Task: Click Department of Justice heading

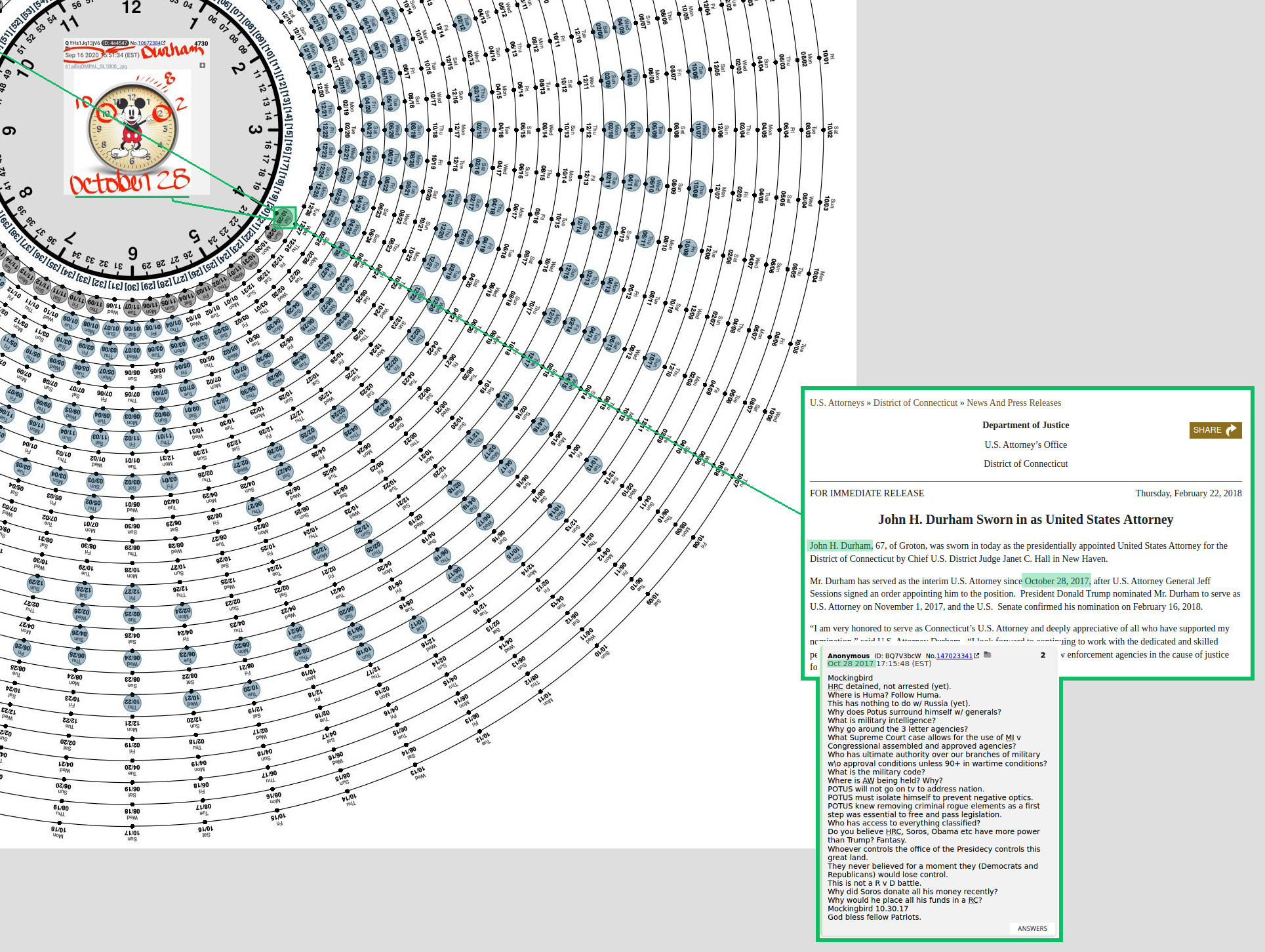Action: pos(1026,425)
